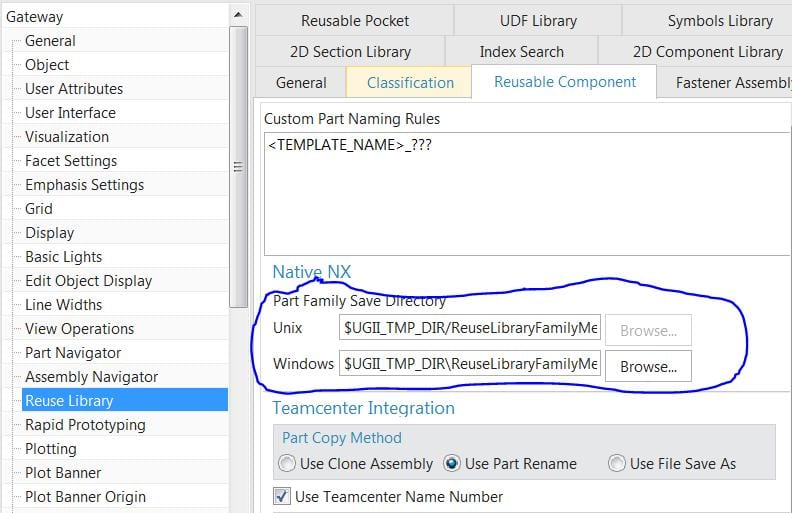The image size is (792, 513).
Task: Open 2D Section Library tab
Action: point(350,52)
